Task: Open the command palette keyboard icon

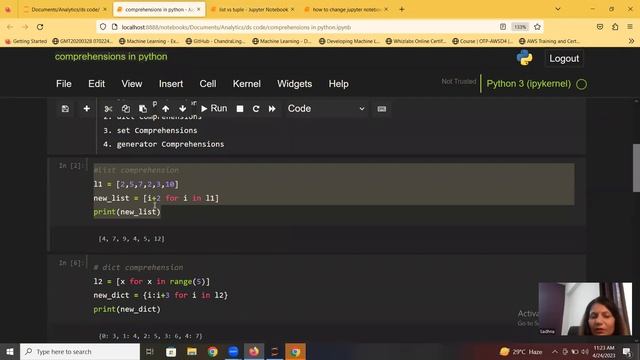Action: pos(382,109)
